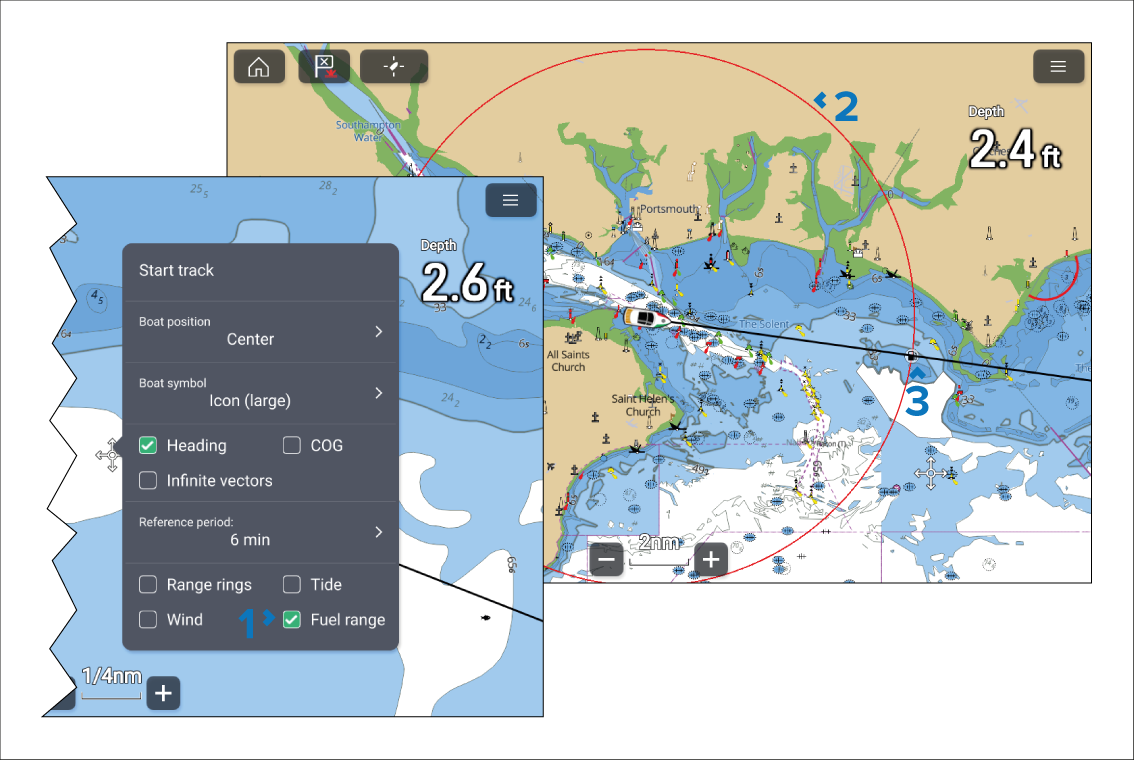This screenshot has height=760, width=1134.
Task: Disable the Heading vector checkbox
Action: pyautogui.click(x=148, y=446)
